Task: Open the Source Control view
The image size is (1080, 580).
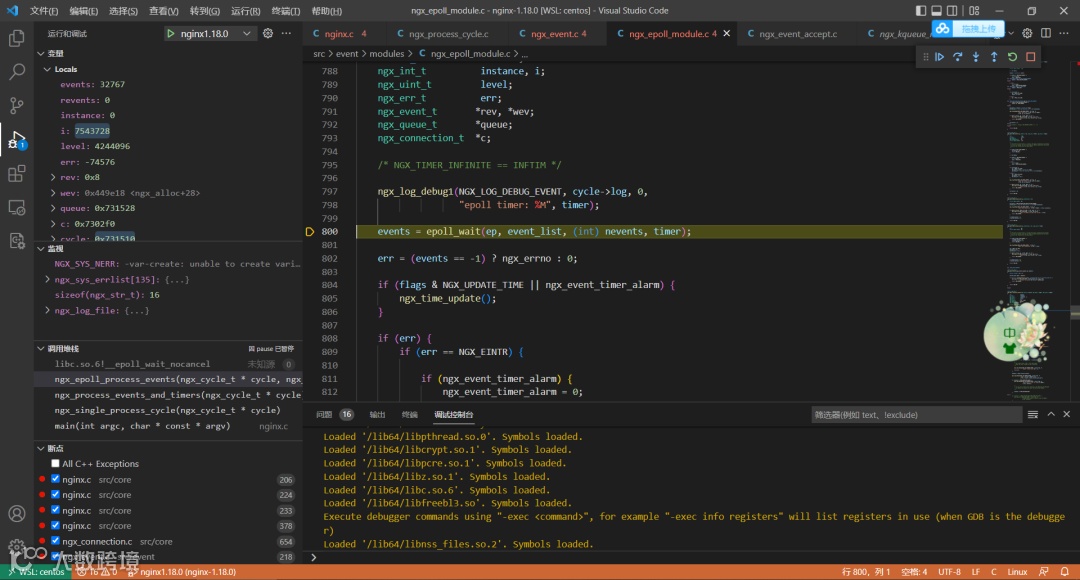Action: pos(17,105)
